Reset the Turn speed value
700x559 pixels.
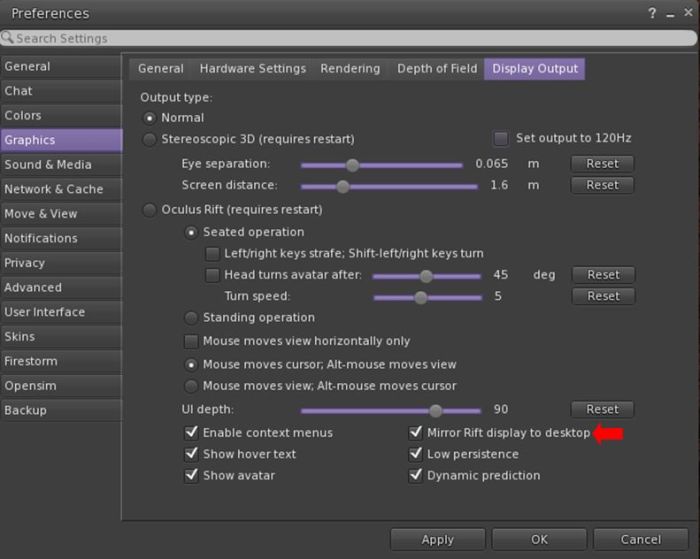[603, 296]
